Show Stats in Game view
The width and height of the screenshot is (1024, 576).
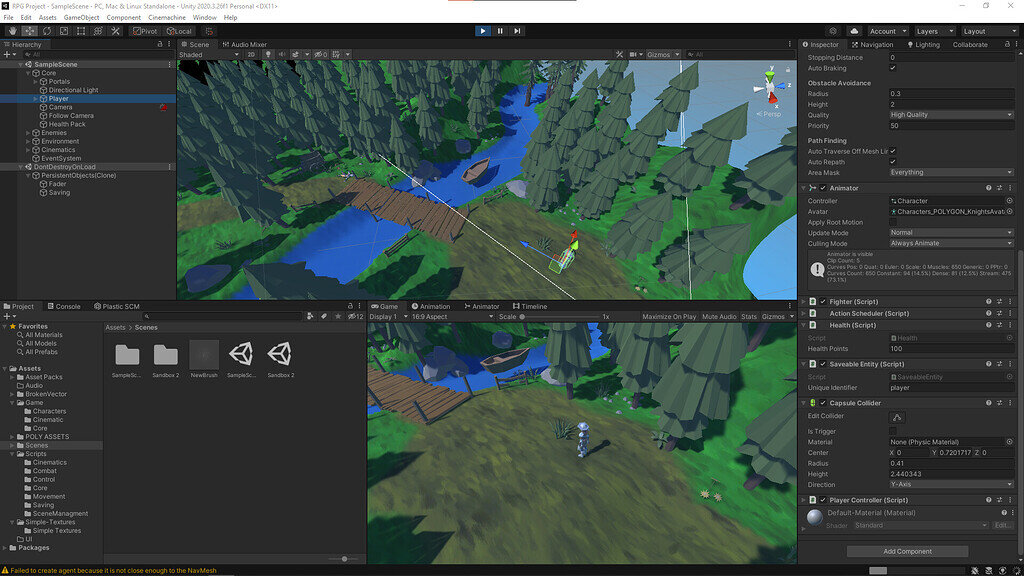[749, 317]
